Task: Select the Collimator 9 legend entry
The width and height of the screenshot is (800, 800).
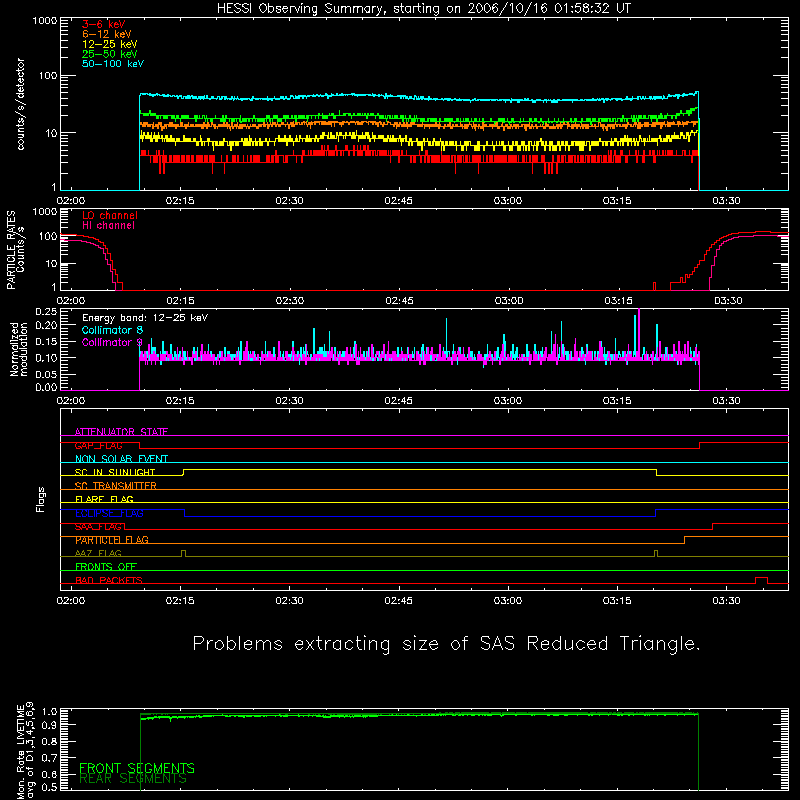Action: coord(112,342)
